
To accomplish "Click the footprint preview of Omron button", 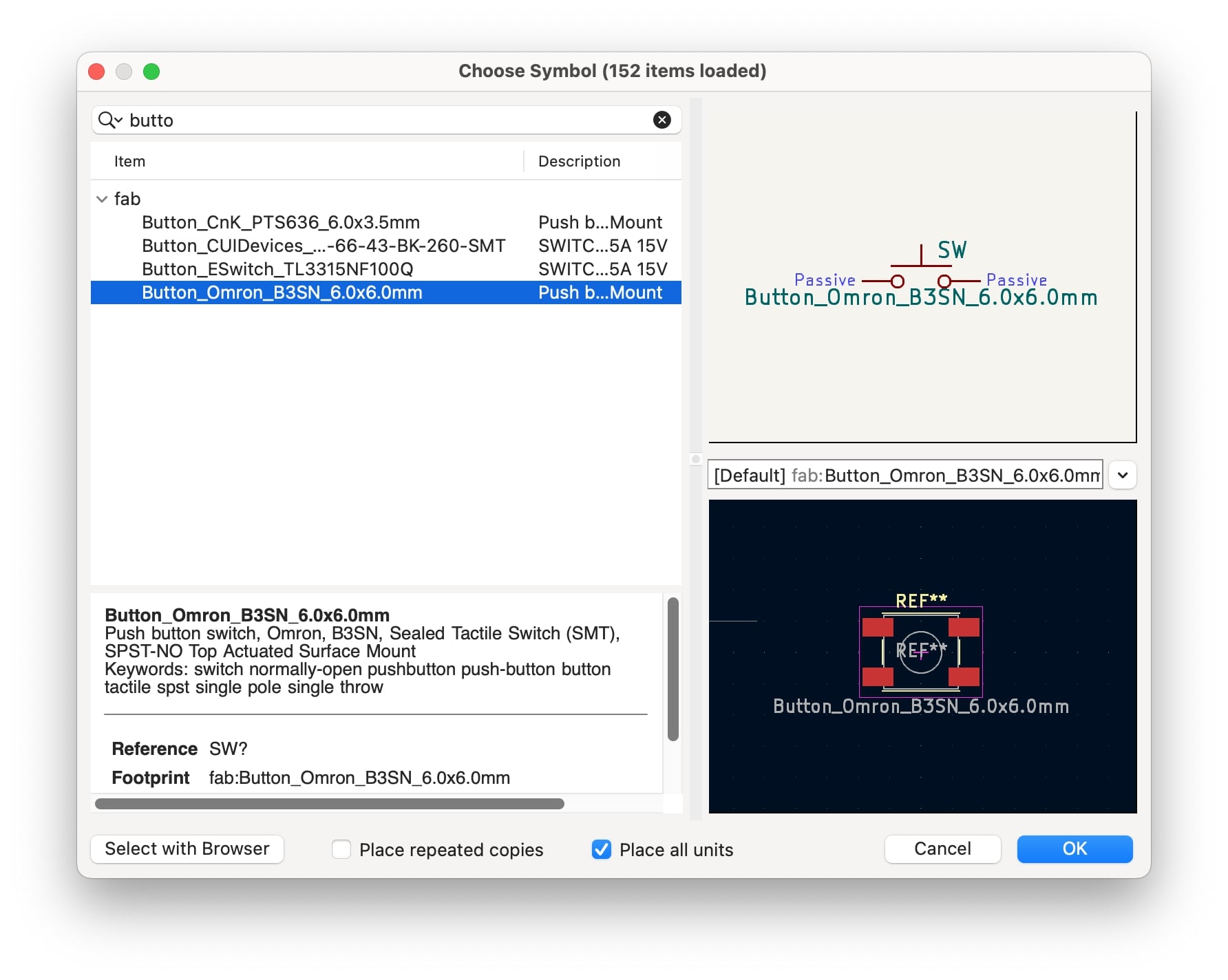I will coord(922,657).
